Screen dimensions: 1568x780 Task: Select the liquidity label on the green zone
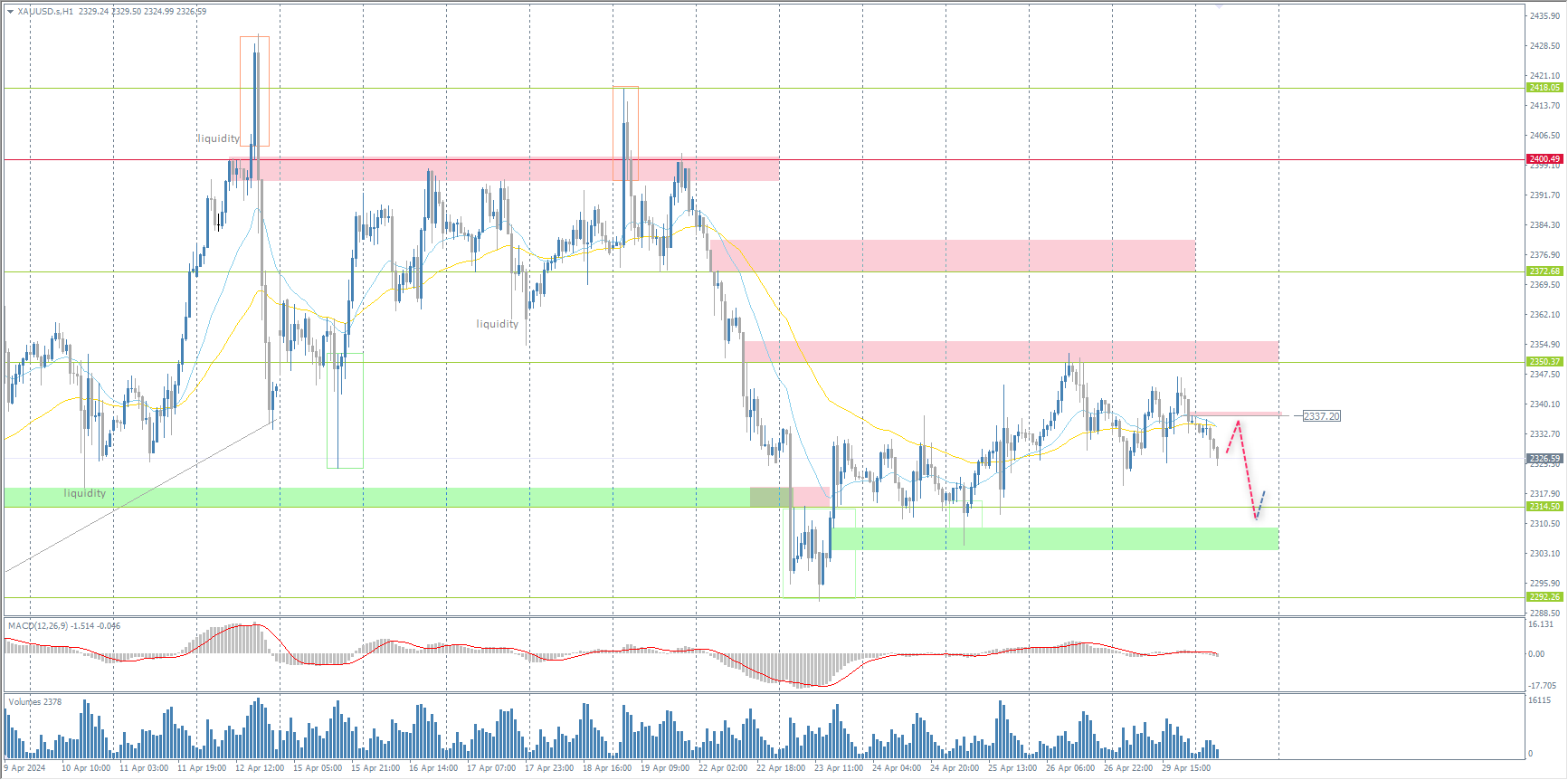[x=85, y=493]
